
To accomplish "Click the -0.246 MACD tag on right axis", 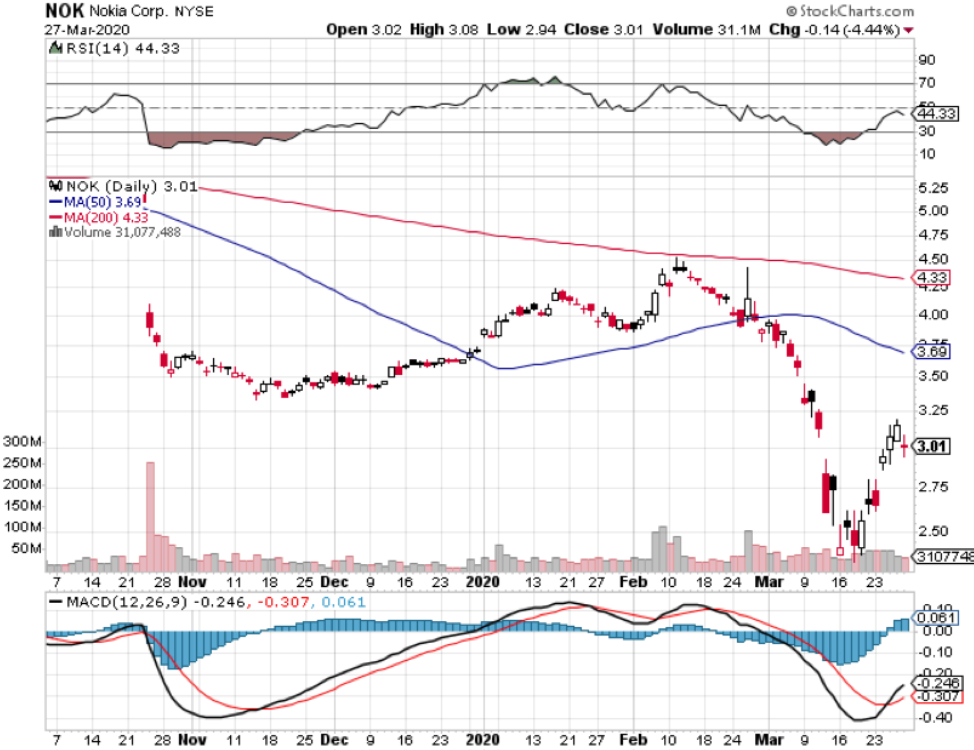I will click(937, 684).
